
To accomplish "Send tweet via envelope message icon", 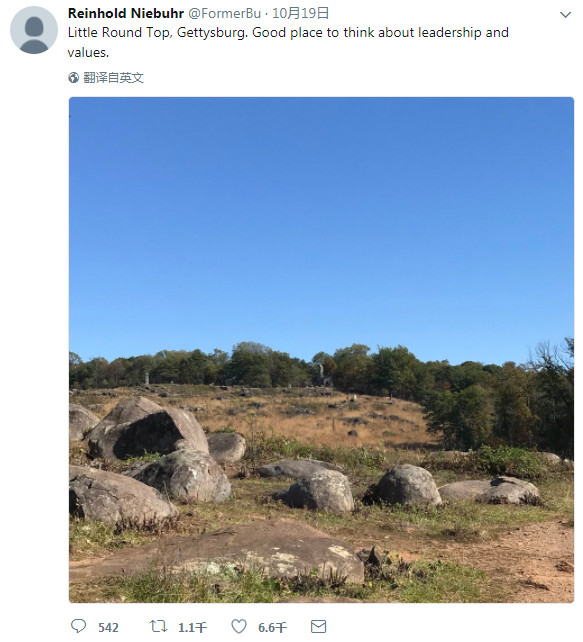I will 319,626.
